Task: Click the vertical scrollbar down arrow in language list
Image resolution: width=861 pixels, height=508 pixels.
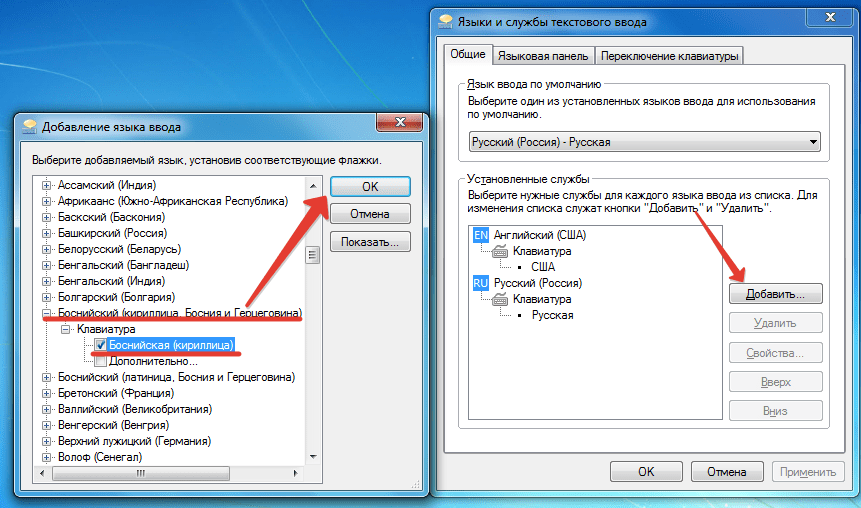Action: click(313, 457)
